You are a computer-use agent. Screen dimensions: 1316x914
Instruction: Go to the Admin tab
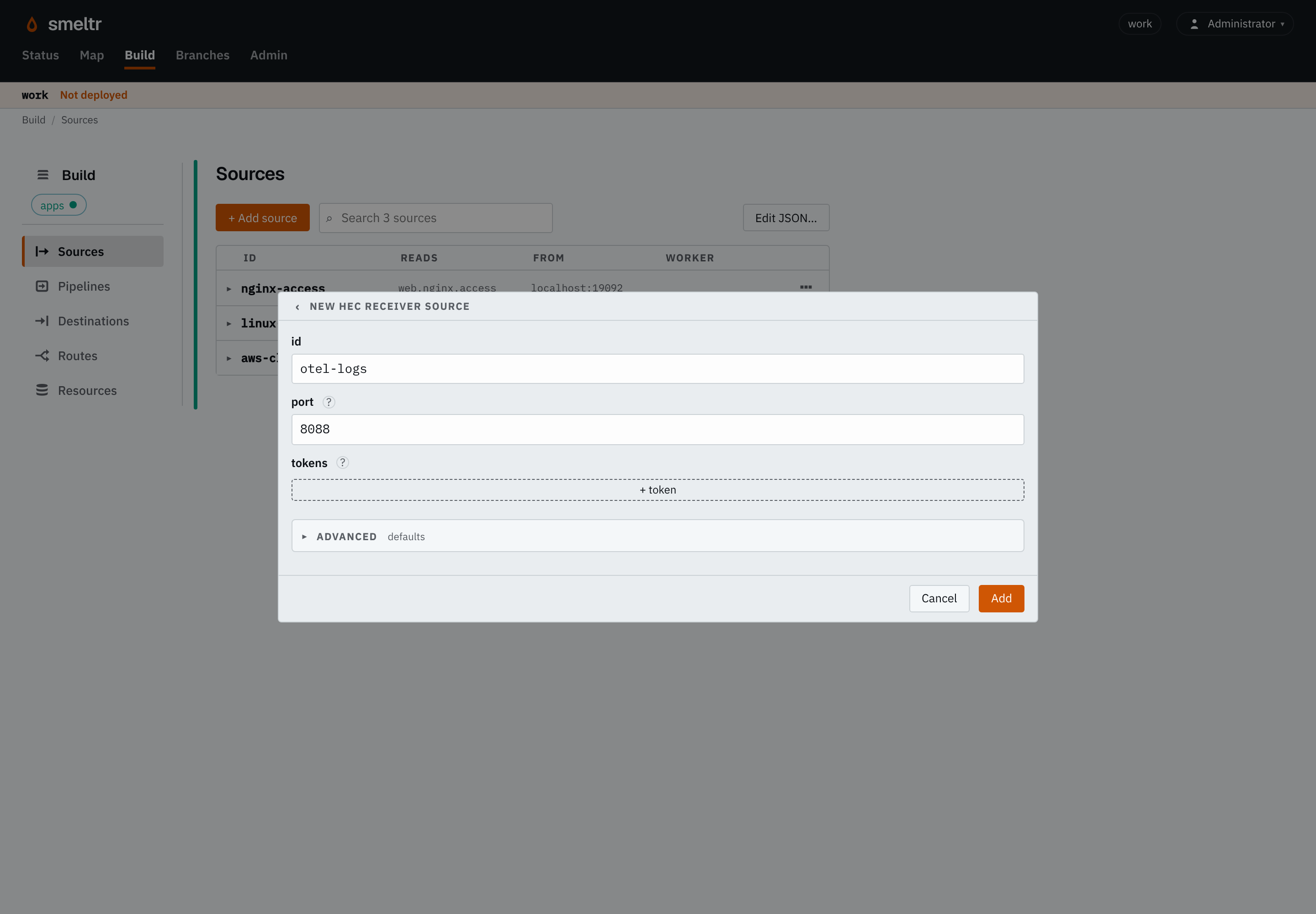[x=269, y=55]
